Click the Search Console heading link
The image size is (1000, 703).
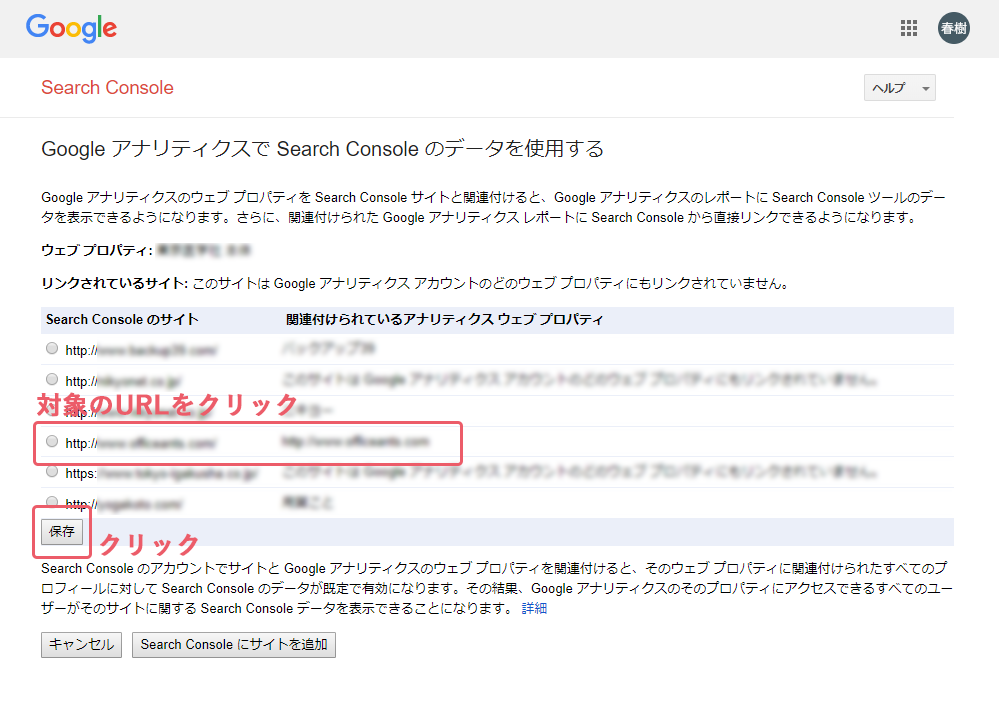pyautogui.click(x=107, y=88)
